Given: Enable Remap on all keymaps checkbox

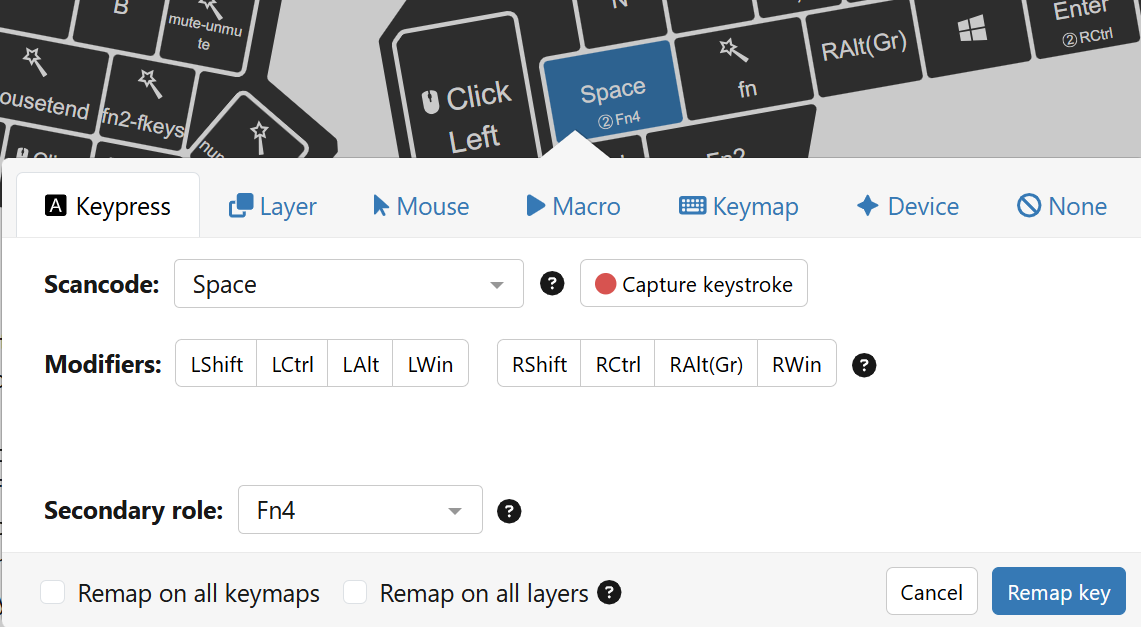Looking at the screenshot, I should click(x=53, y=593).
